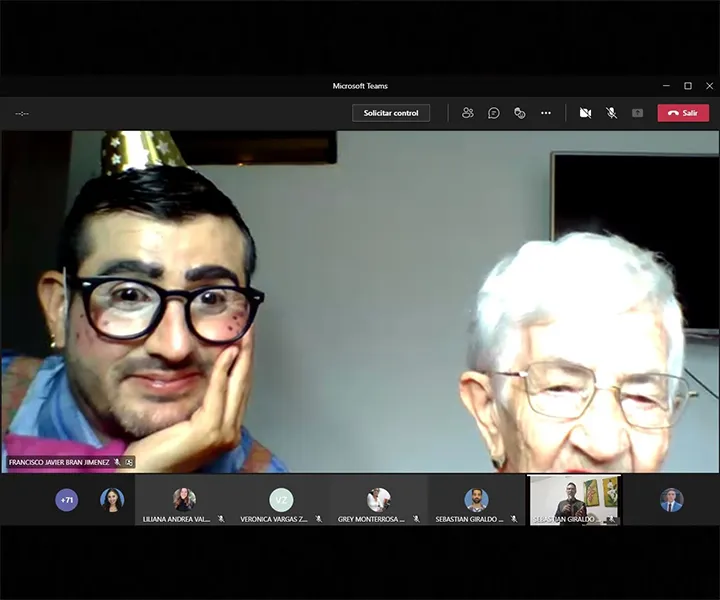The width and height of the screenshot is (720, 600).
Task: Click the share content icon
Action: point(637,113)
